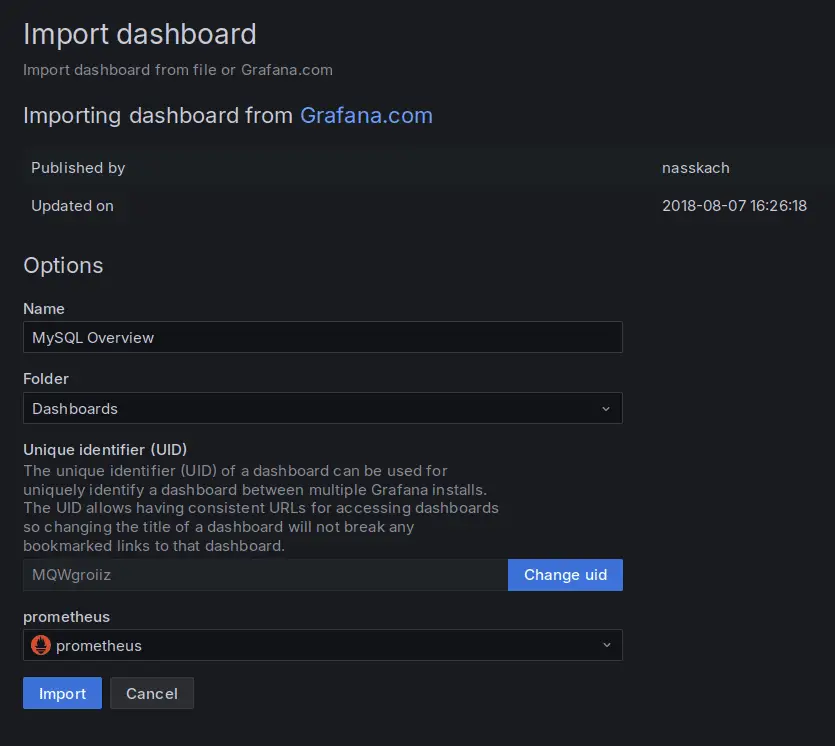Screen dimensions: 835x746
Task: Click the Import dashboard page heading
Action: (x=140, y=34)
